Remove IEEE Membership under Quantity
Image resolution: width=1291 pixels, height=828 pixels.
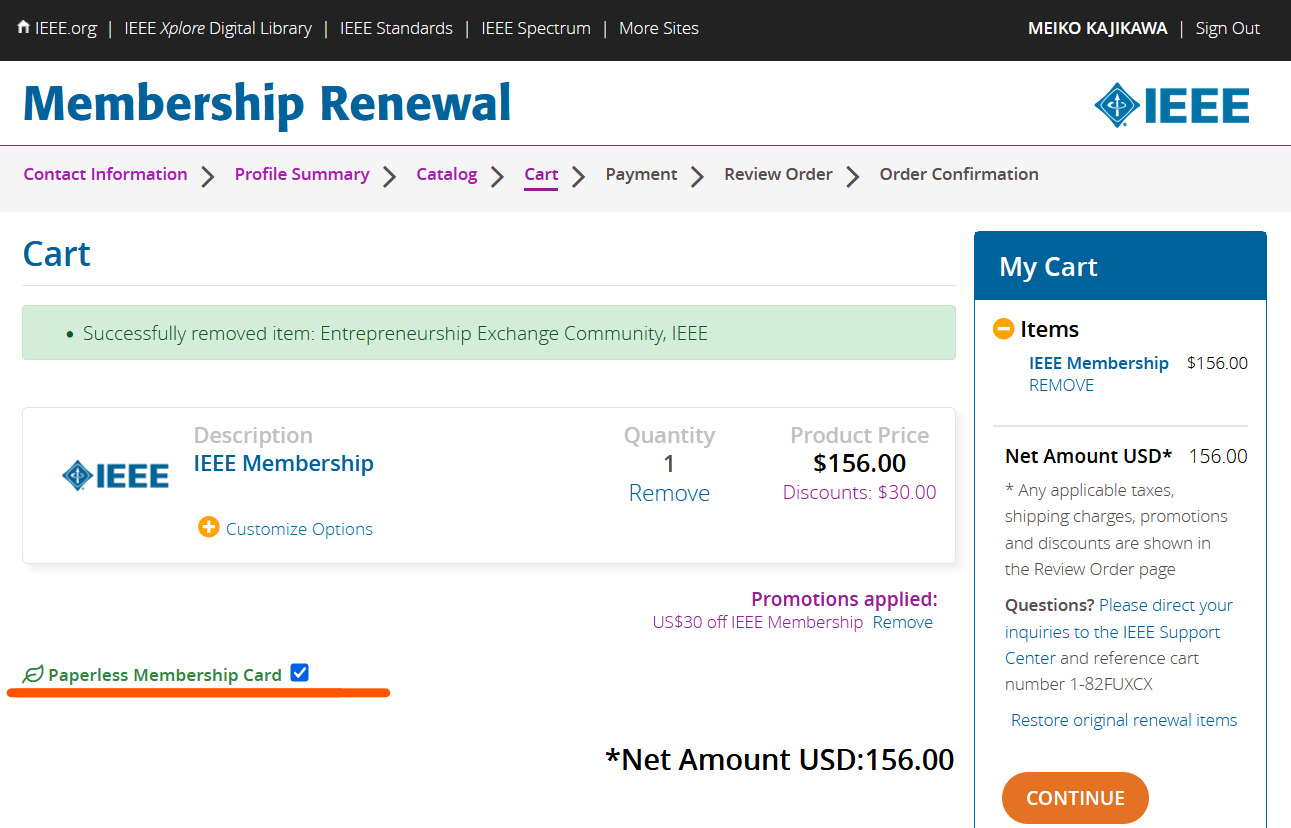pyautogui.click(x=669, y=493)
